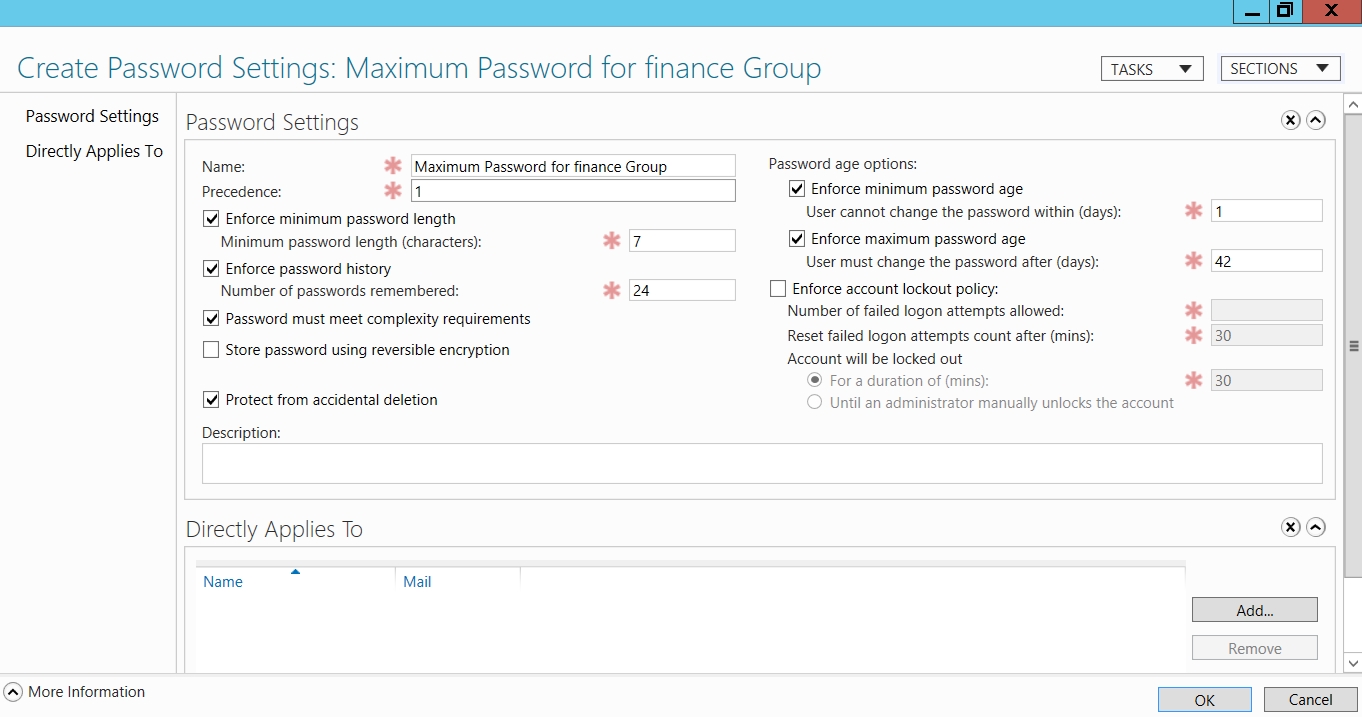Sort the list by Name column header
Viewport: 1362px width, 717px height.
point(223,582)
